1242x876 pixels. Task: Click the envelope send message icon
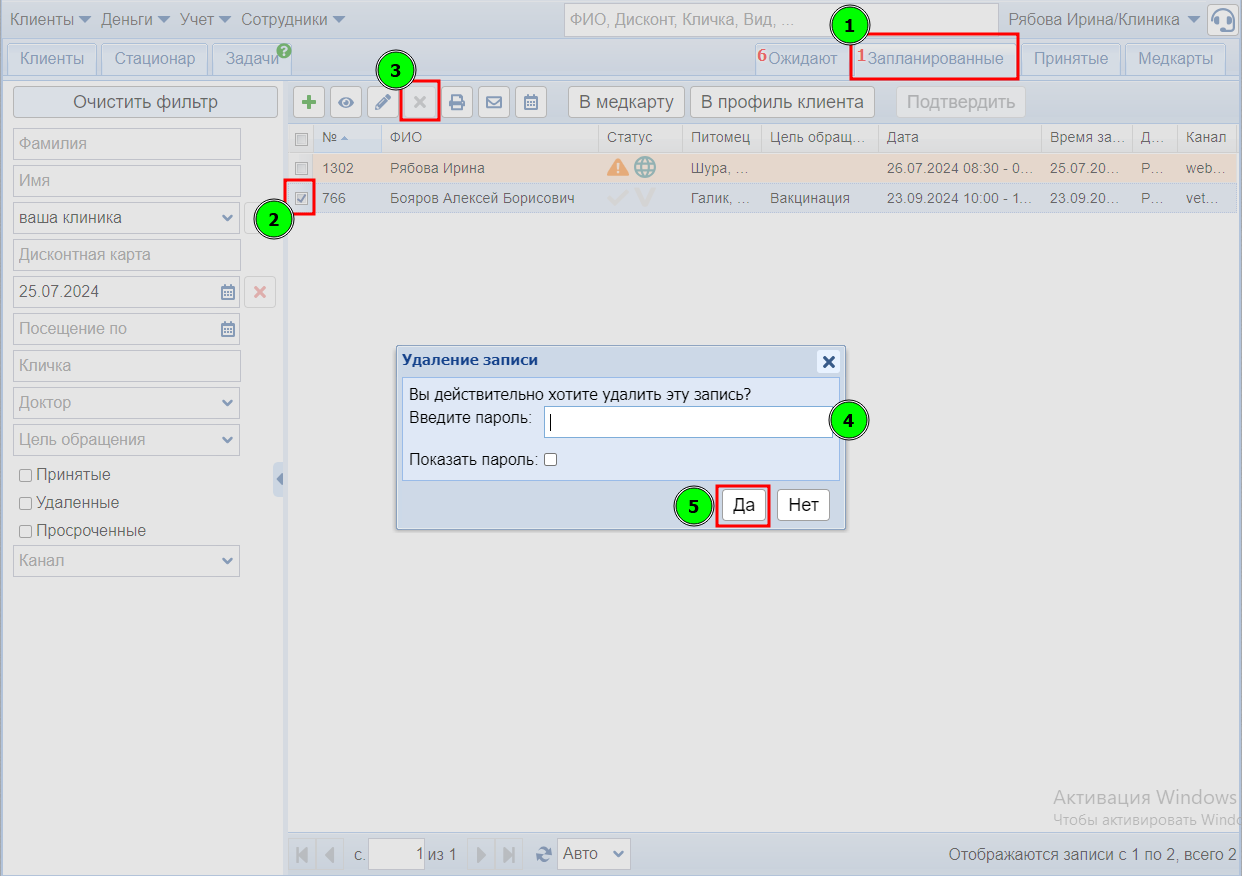tap(493, 102)
